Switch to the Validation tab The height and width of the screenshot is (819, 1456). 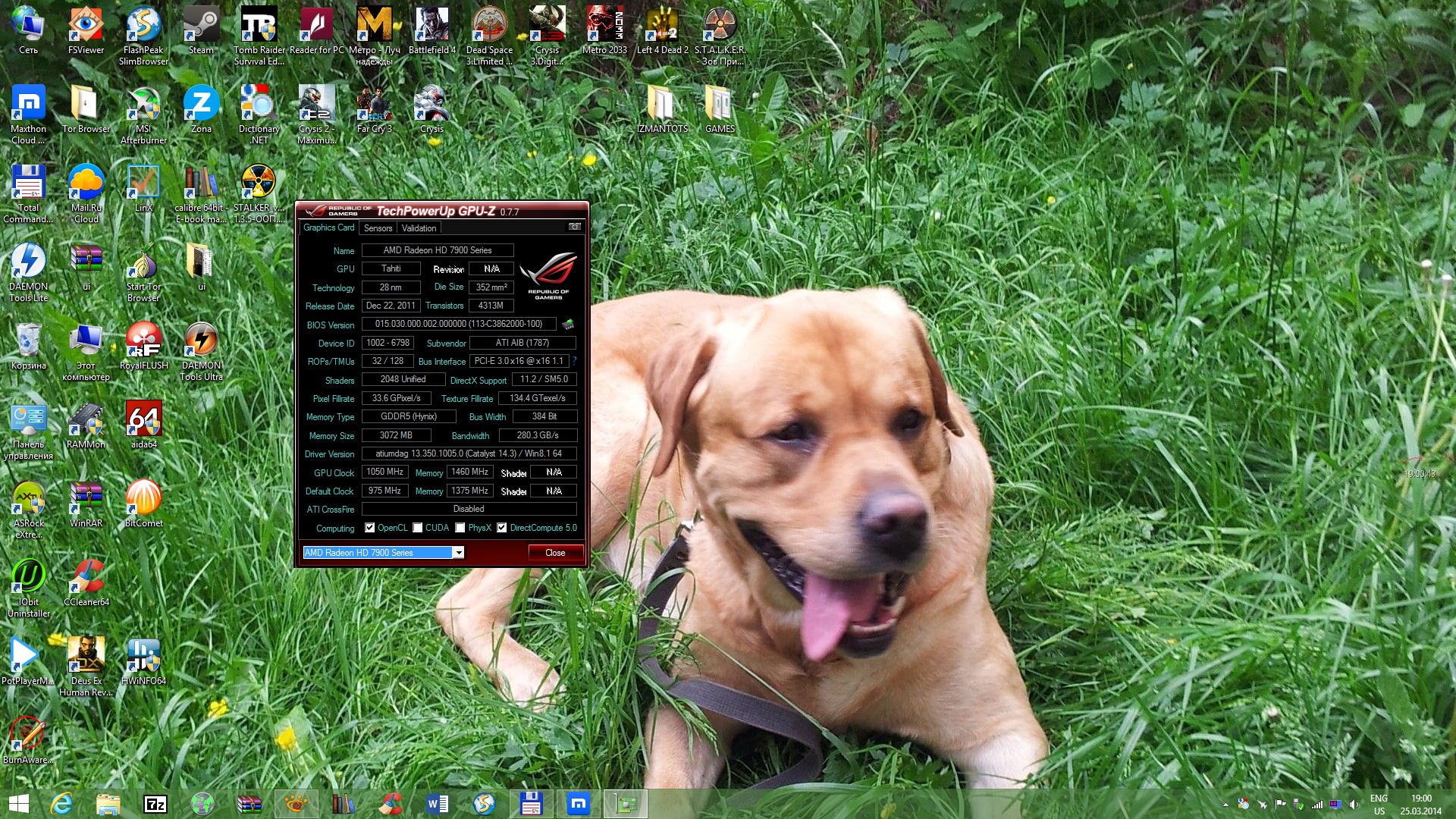pyautogui.click(x=419, y=228)
